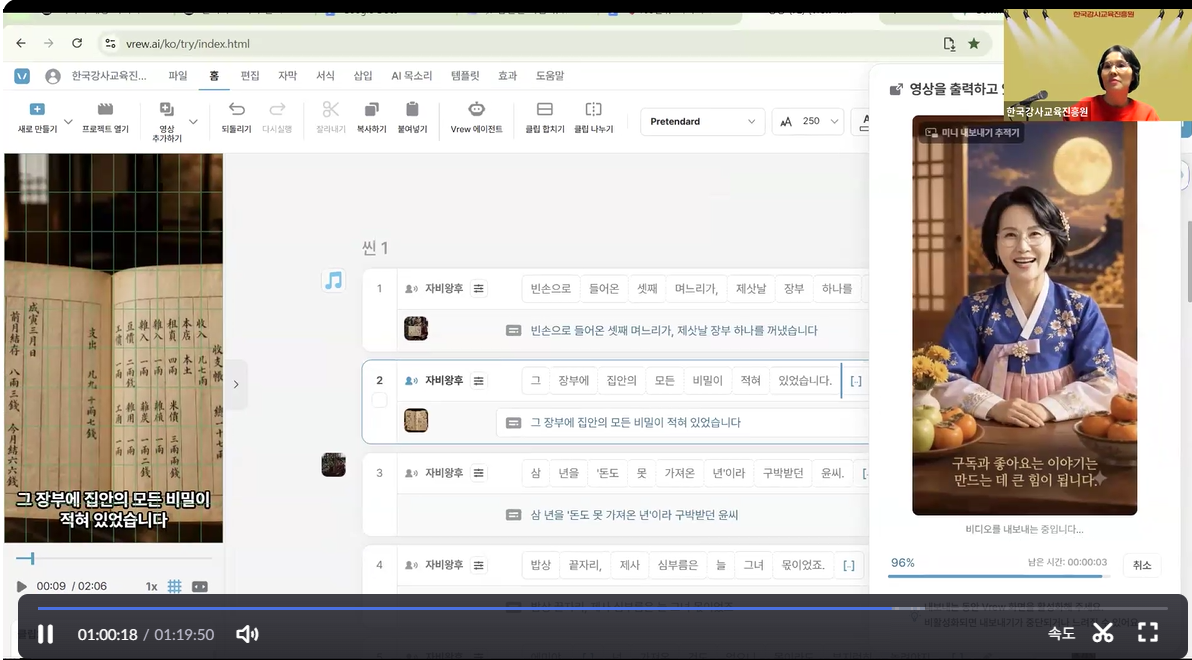Change the 1x preview speed
Viewport: 1192px width, 660px height.
(x=151, y=586)
